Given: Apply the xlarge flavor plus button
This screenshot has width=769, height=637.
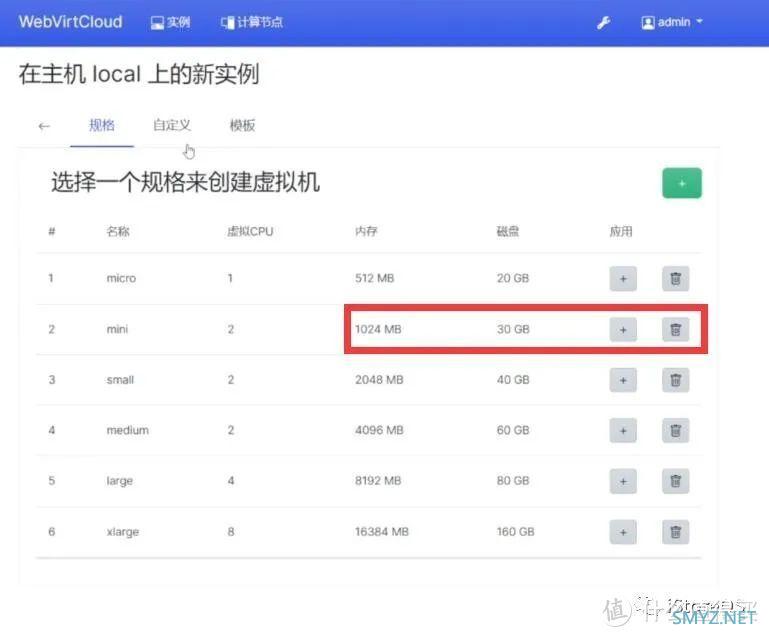Looking at the screenshot, I should tap(623, 532).
